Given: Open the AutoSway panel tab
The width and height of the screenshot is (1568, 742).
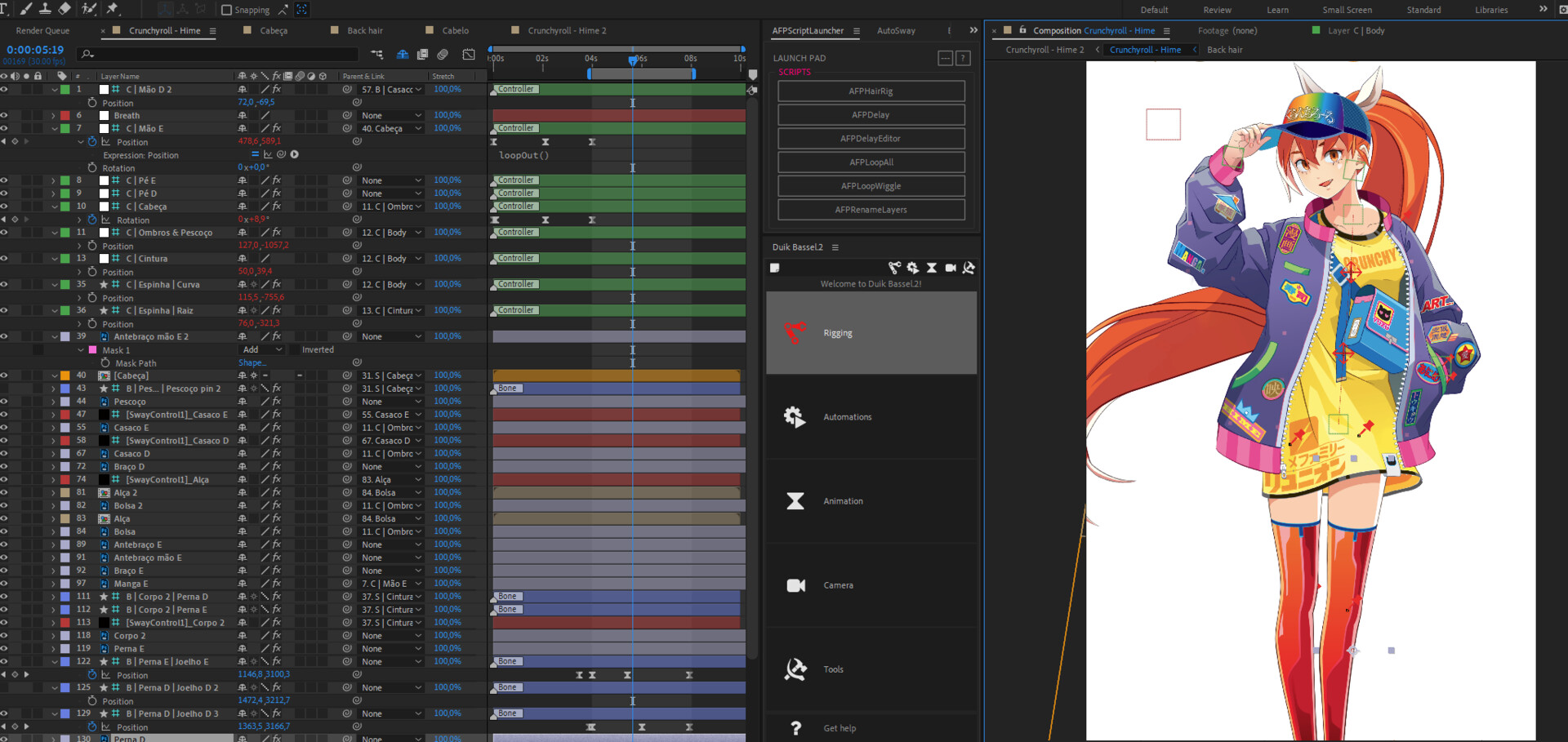Looking at the screenshot, I should 896,31.
